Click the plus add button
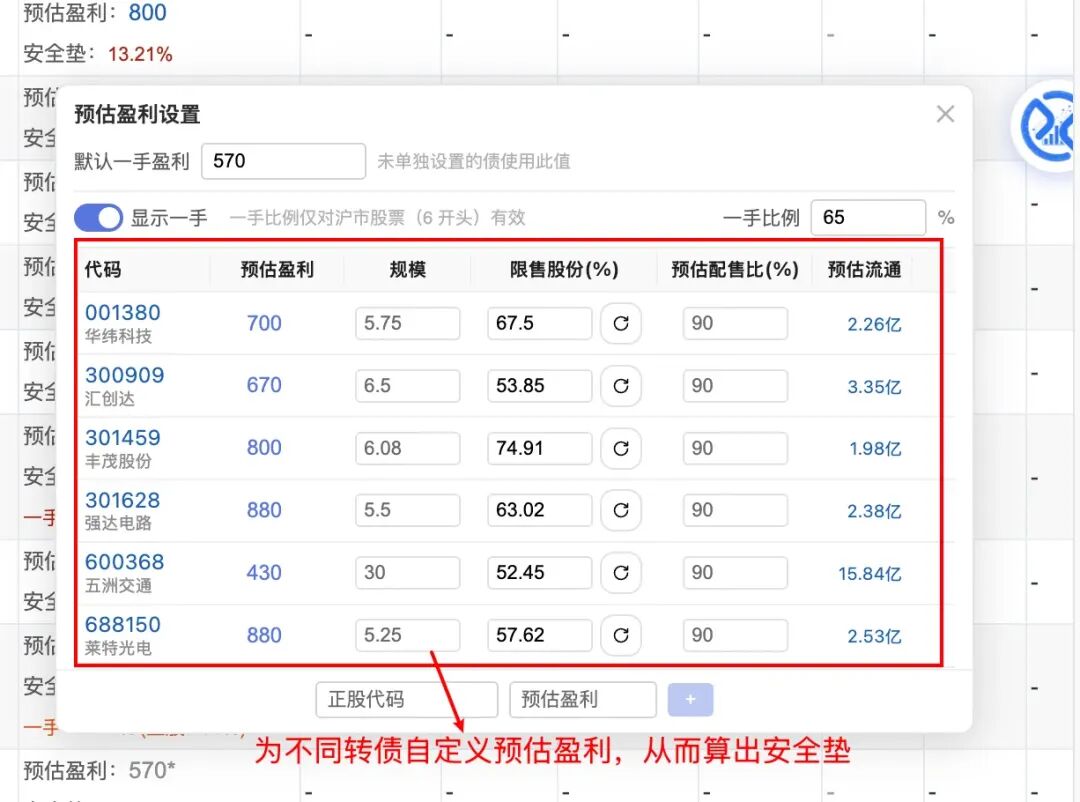Screen dimensions: 1080x802 (x=690, y=699)
